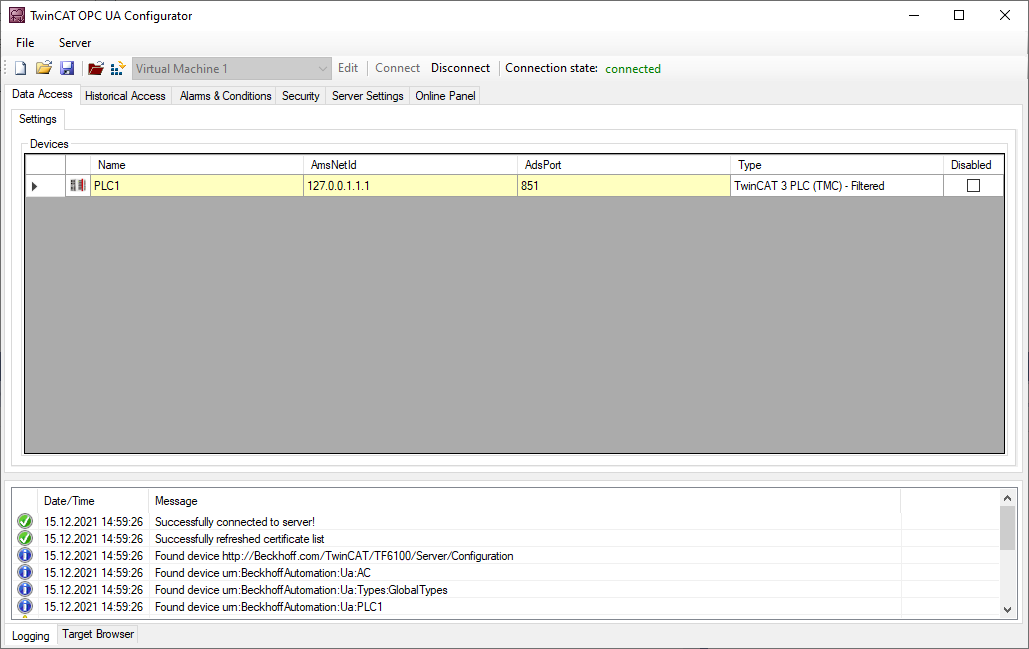Image resolution: width=1029 pixels, height=649 pixels.
Task: Open the Server Settings tab
Action: click(x=368, y=96)
